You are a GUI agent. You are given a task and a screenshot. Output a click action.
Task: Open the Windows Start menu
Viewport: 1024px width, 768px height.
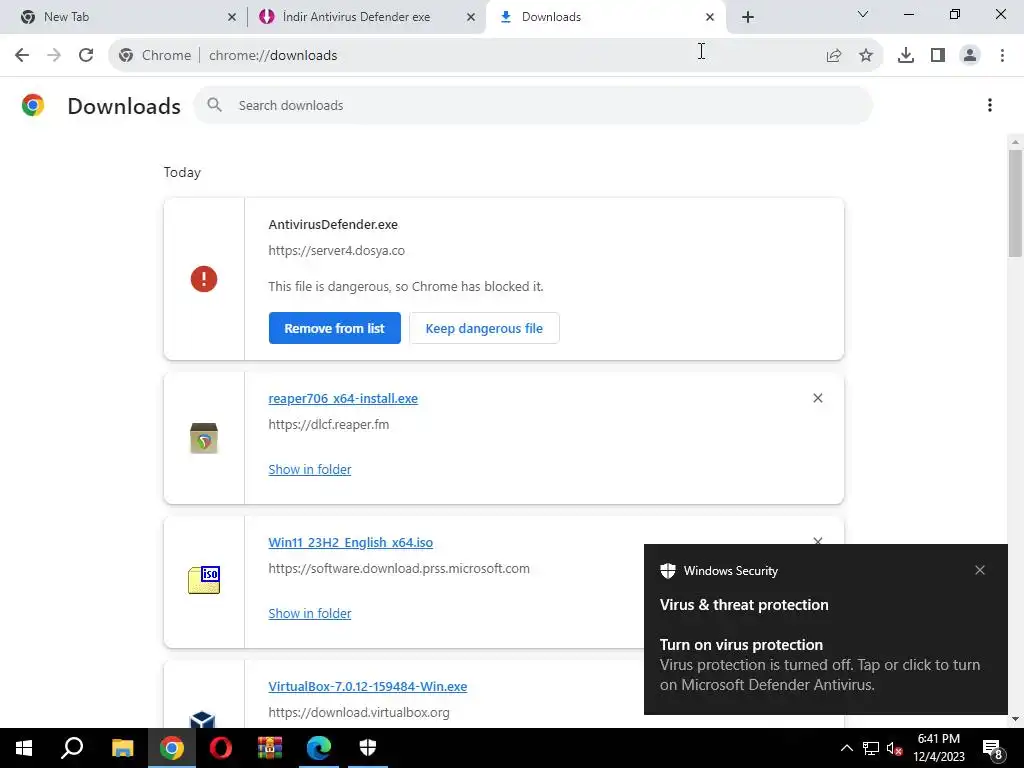click(x=24, y=748)
